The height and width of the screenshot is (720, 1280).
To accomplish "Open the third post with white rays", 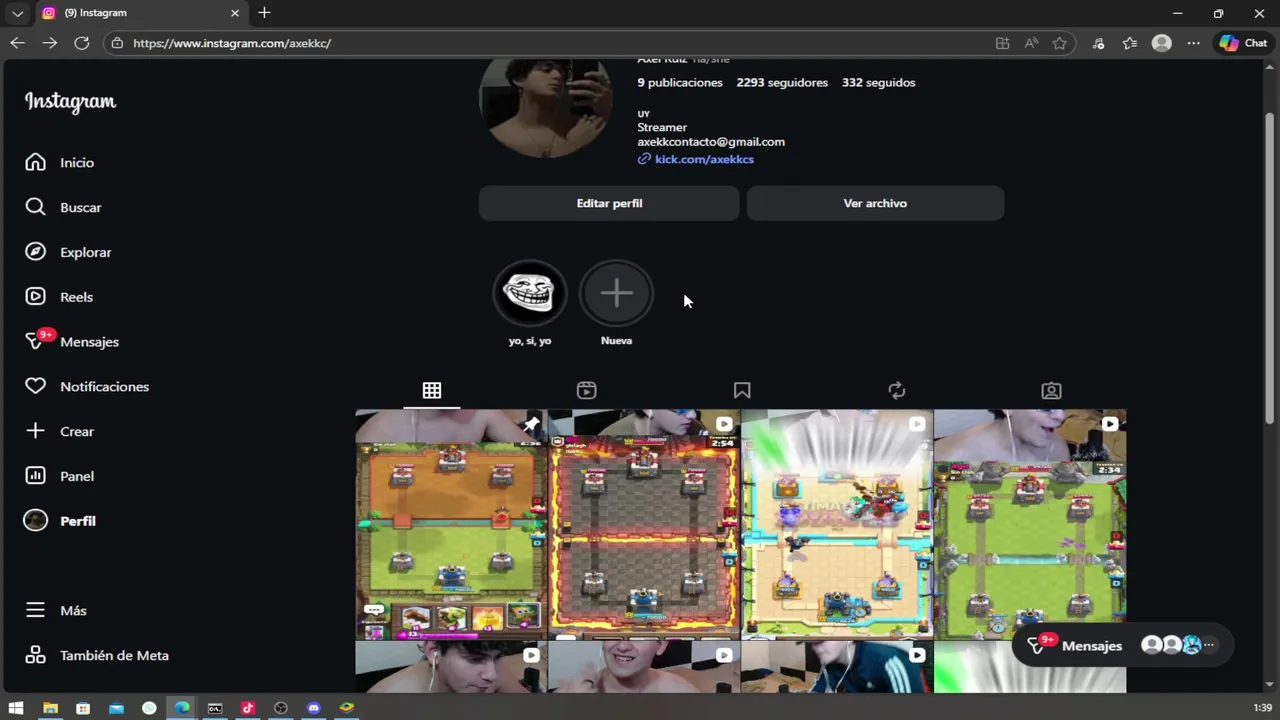I will 837,524.
